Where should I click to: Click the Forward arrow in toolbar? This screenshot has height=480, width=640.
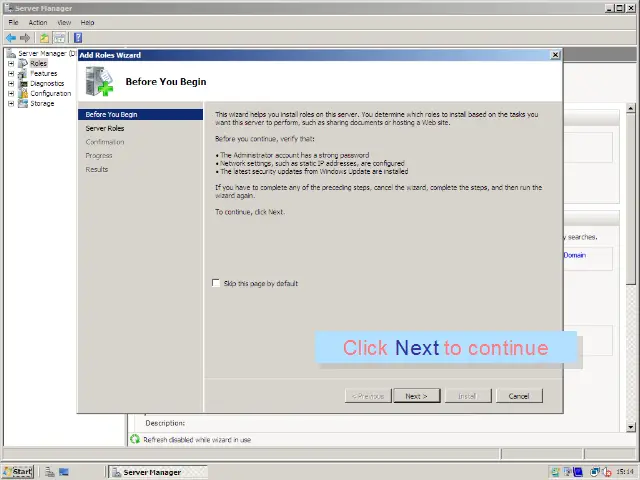25,38
